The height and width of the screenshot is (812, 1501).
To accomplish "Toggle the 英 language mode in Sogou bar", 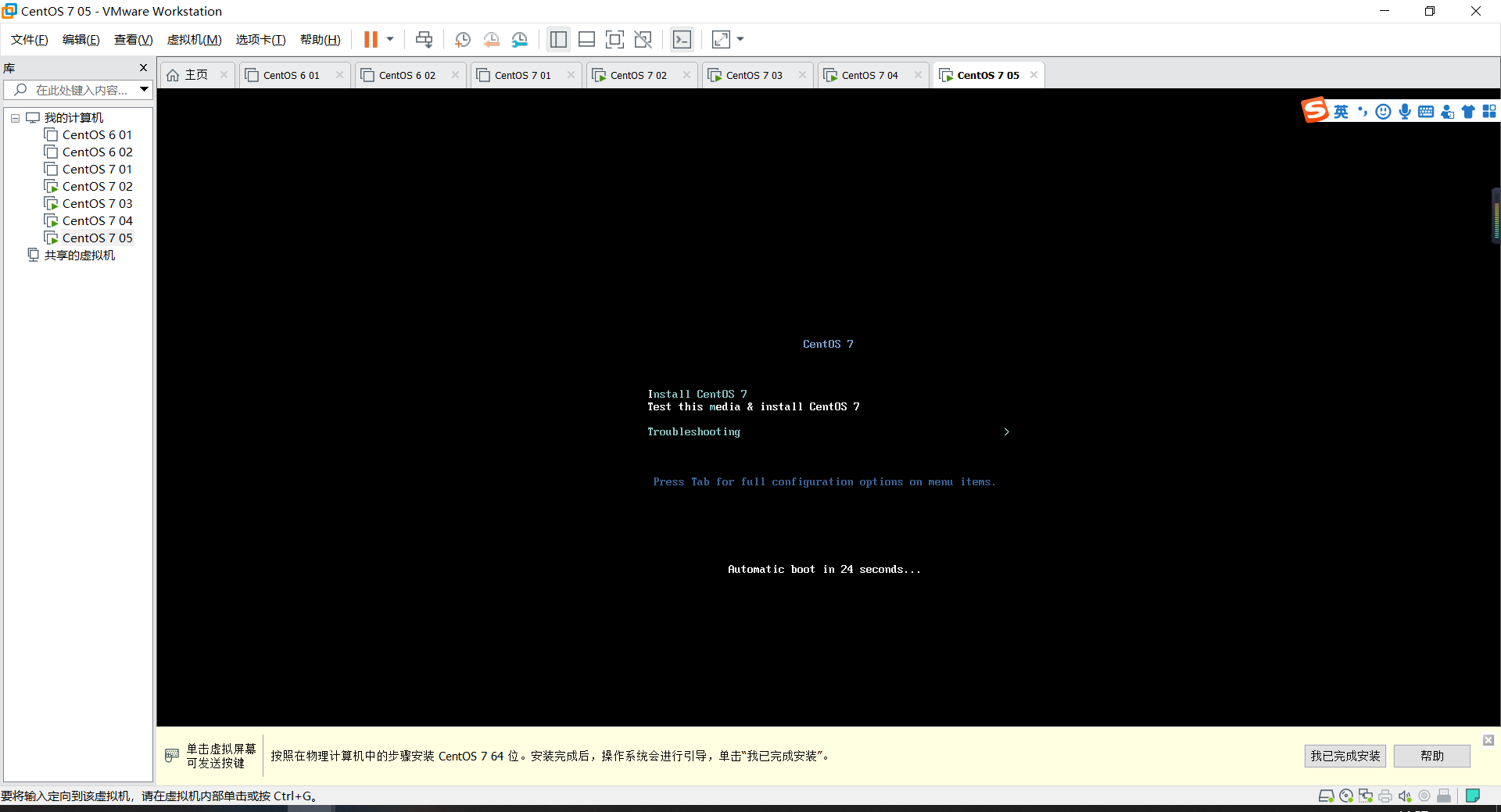I will [1341, 112].
